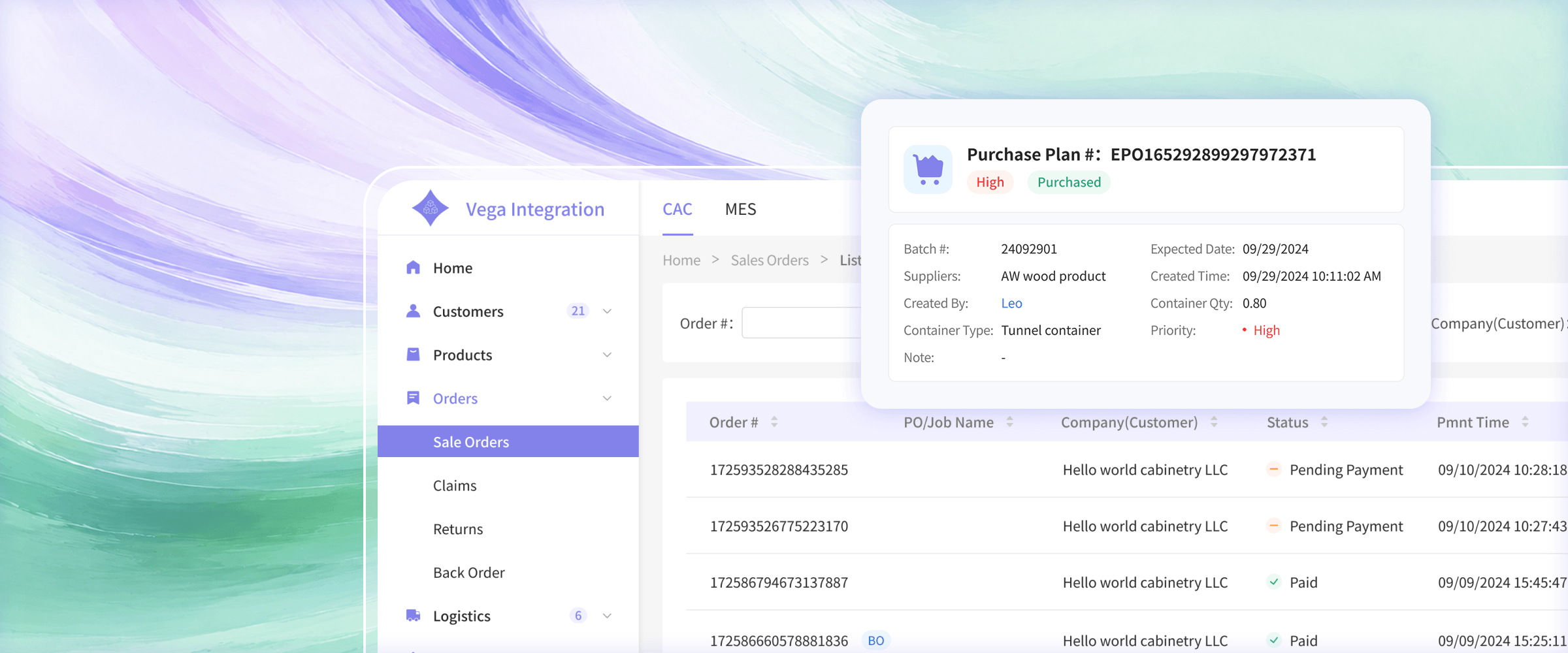
Task: Click the Home house icon in sidebar
Action: 413,268
